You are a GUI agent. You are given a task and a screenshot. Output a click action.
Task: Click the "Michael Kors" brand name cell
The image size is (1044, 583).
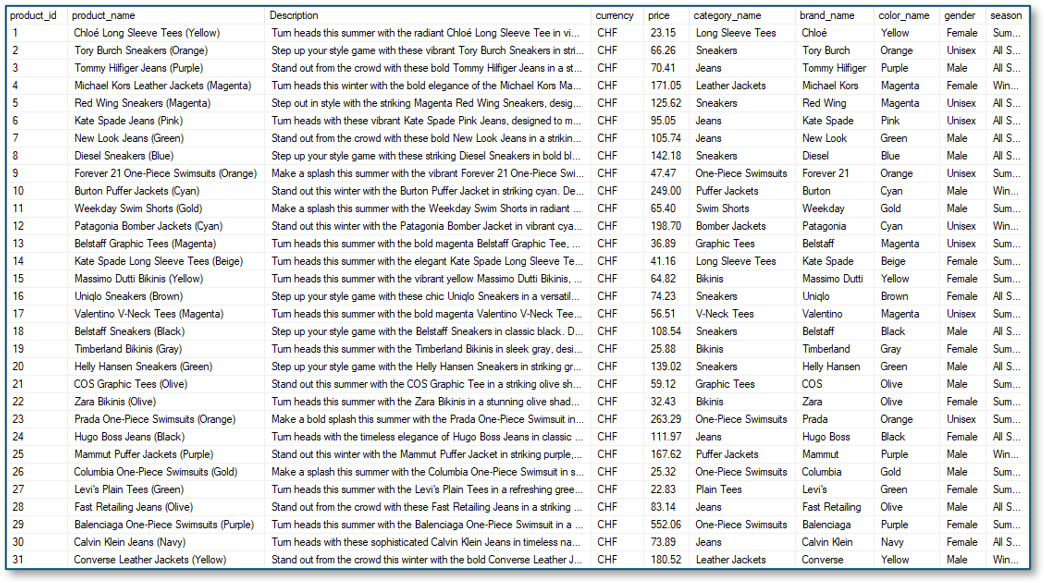(830, 85)
